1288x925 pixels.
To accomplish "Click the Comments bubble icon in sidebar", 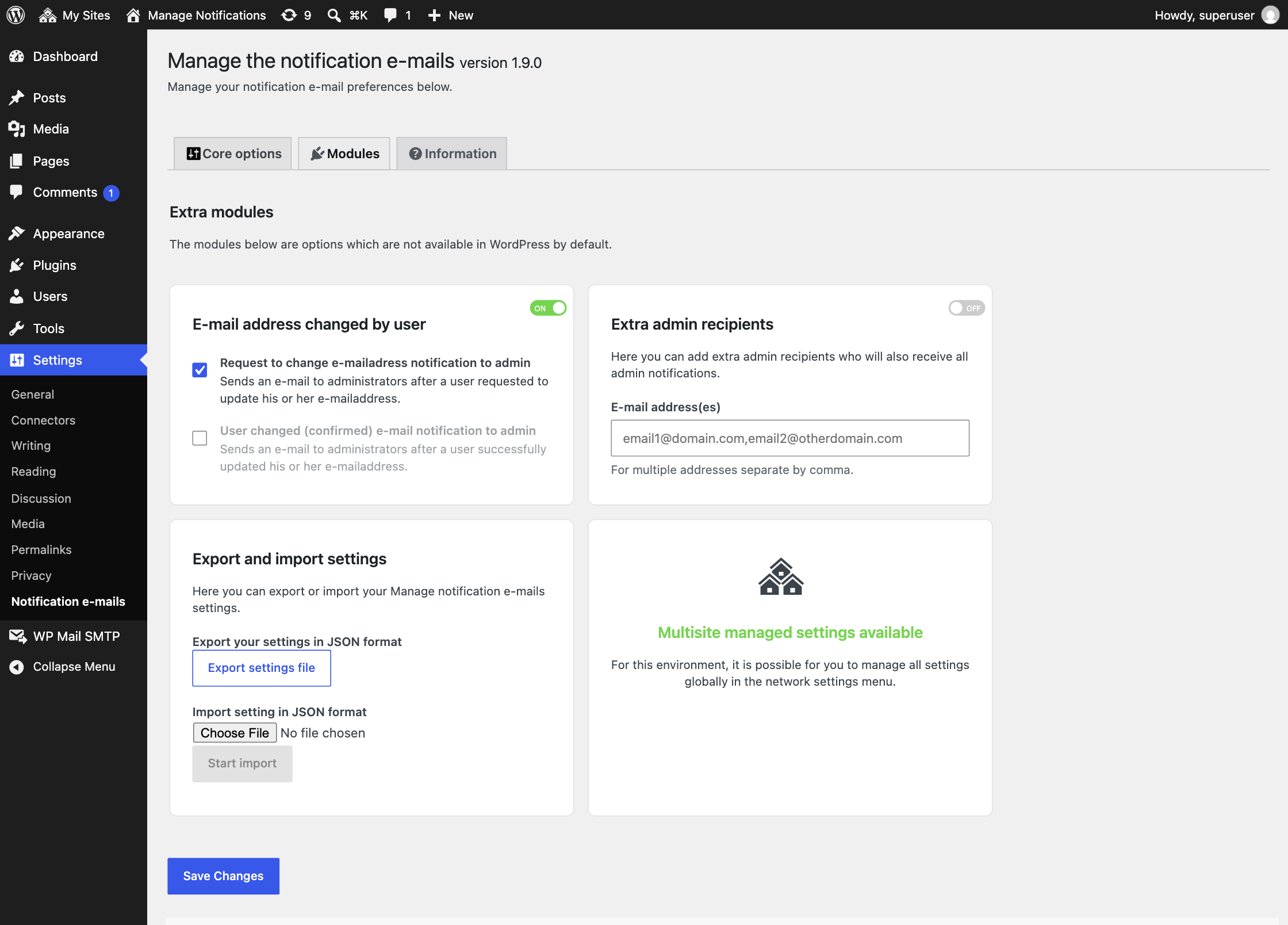I will click(17, 192).
